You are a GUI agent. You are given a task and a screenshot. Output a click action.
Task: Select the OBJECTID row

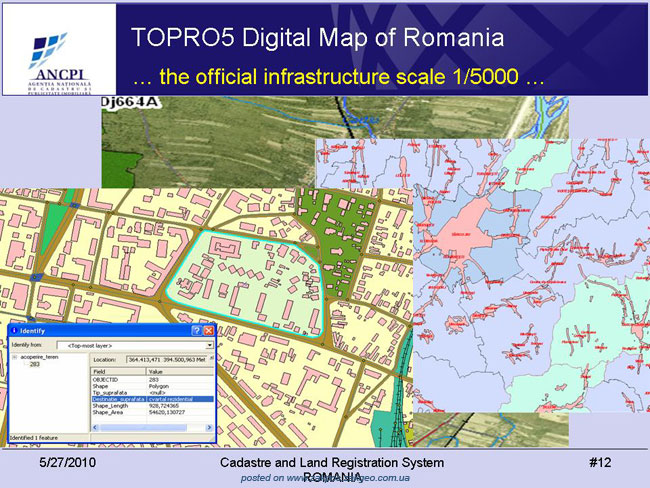pos(152,379)
